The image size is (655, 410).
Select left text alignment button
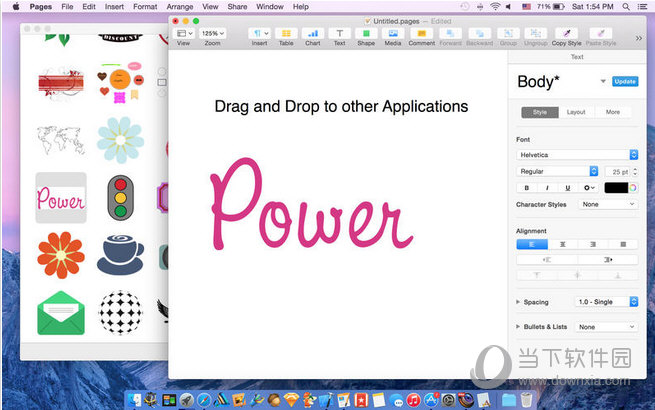pos(531,243)
